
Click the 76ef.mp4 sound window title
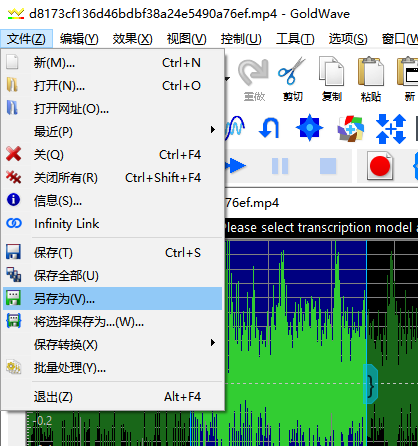(x=252, y=203)
